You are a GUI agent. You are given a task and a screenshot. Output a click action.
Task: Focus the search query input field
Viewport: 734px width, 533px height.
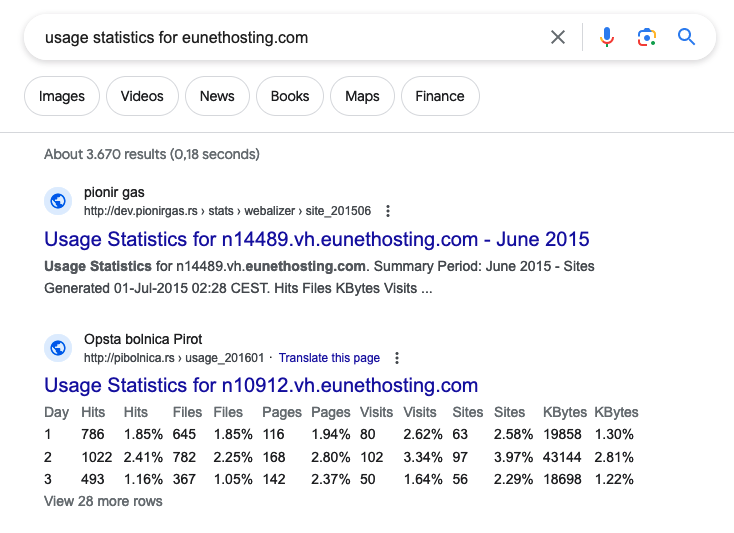(290, 37)
